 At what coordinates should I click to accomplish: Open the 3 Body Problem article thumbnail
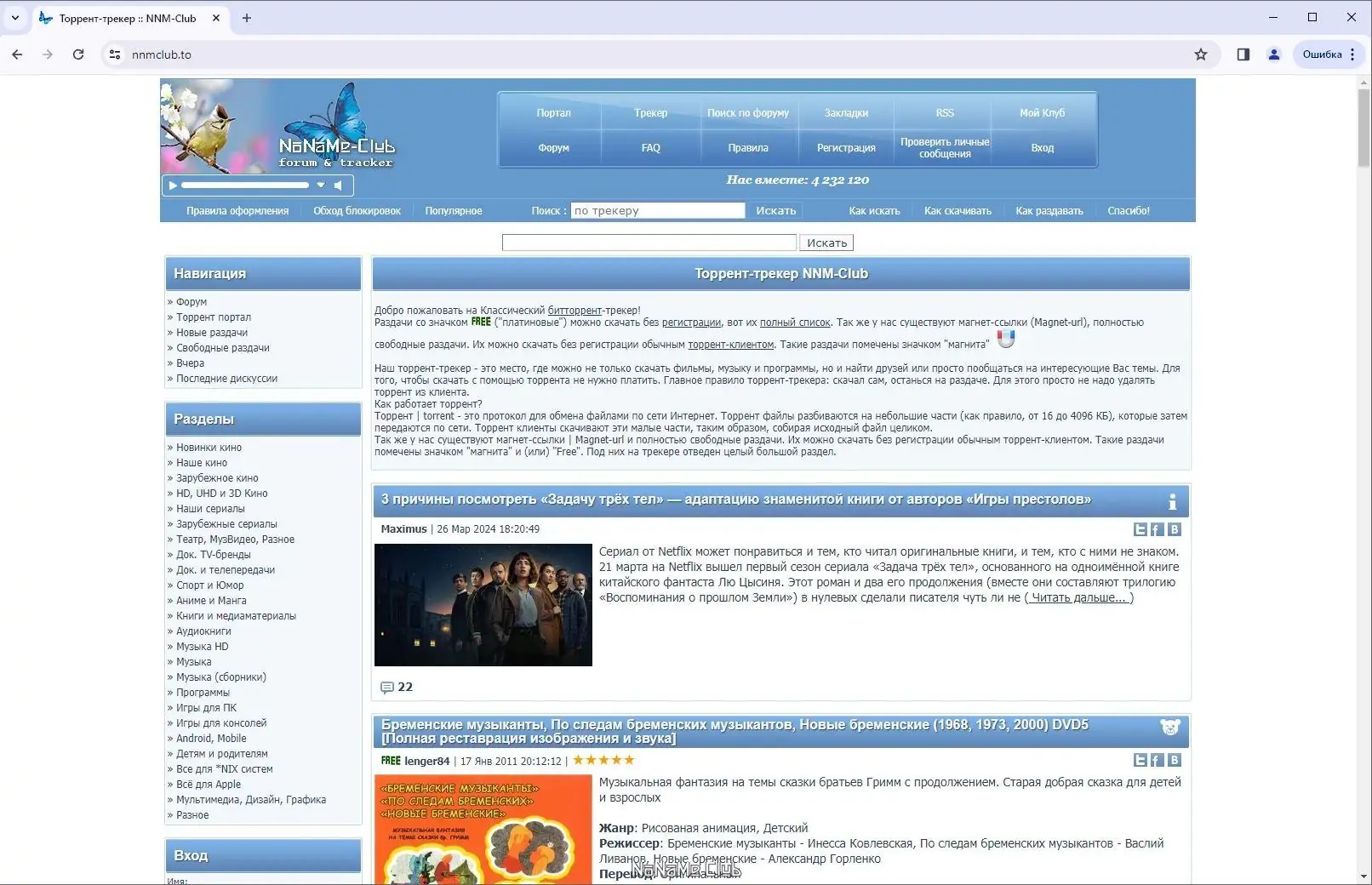tap(483, 605)
